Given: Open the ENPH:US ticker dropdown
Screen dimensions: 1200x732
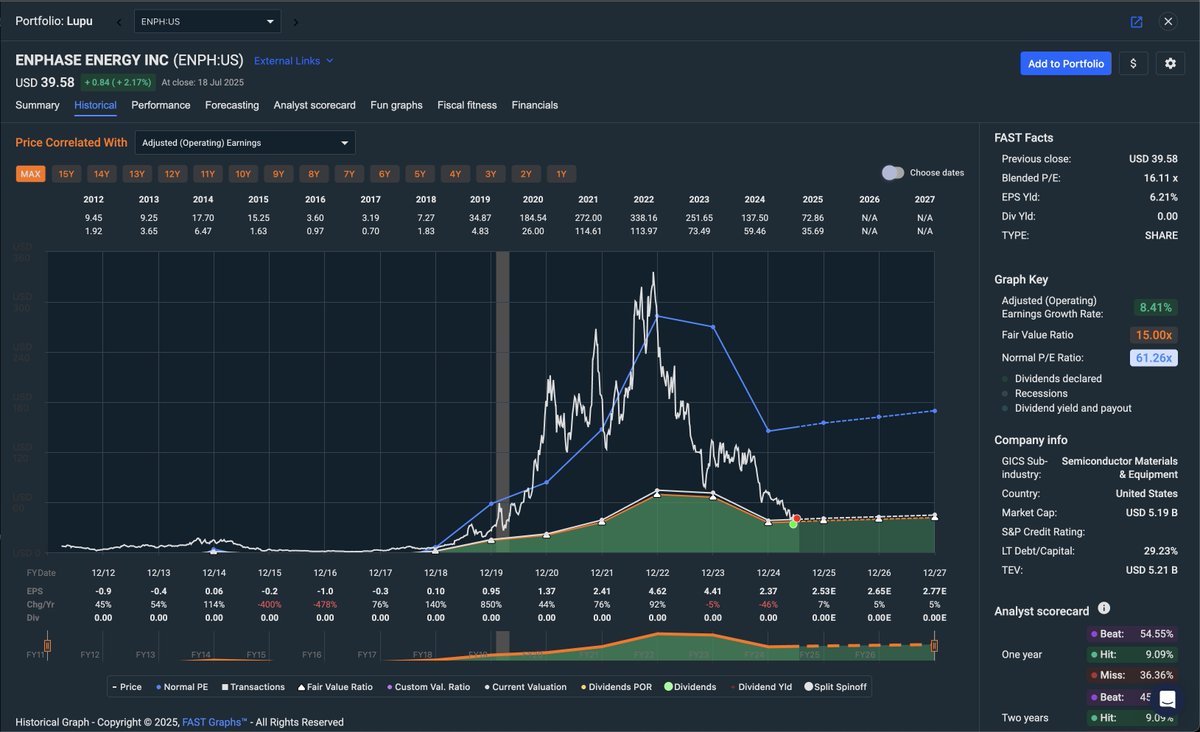Looking at the screenshot, I should [208, 22].
